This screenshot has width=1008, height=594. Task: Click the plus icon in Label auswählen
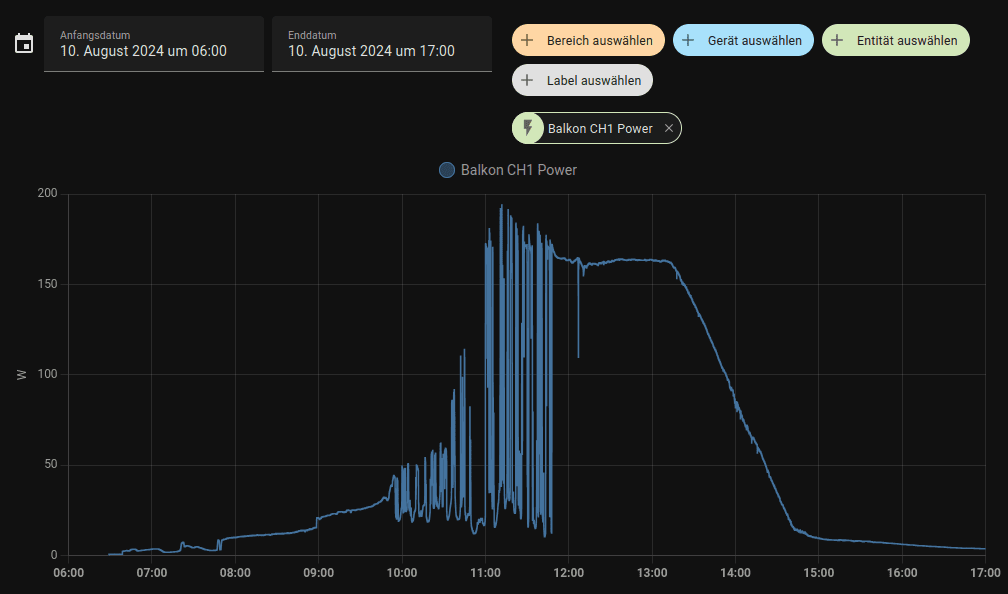[527, 80]
